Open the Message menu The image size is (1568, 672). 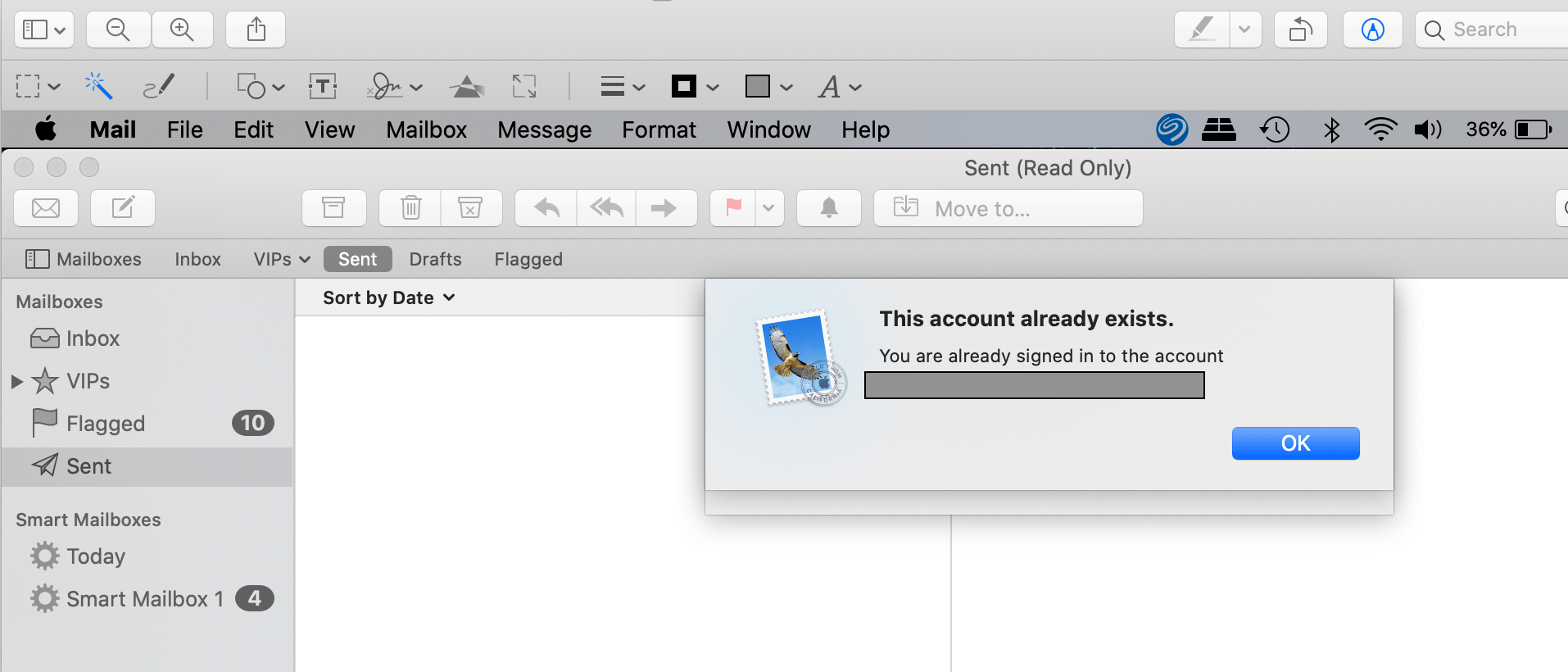tap(545, 129)
